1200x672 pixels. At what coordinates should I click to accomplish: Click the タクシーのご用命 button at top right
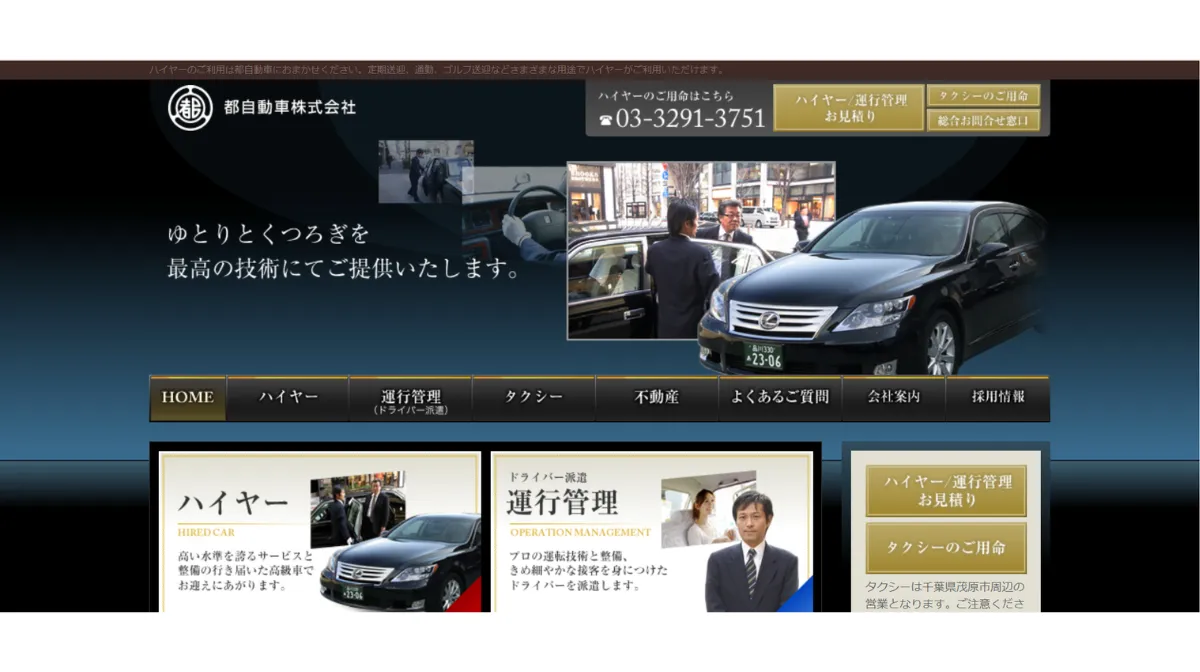985,94
